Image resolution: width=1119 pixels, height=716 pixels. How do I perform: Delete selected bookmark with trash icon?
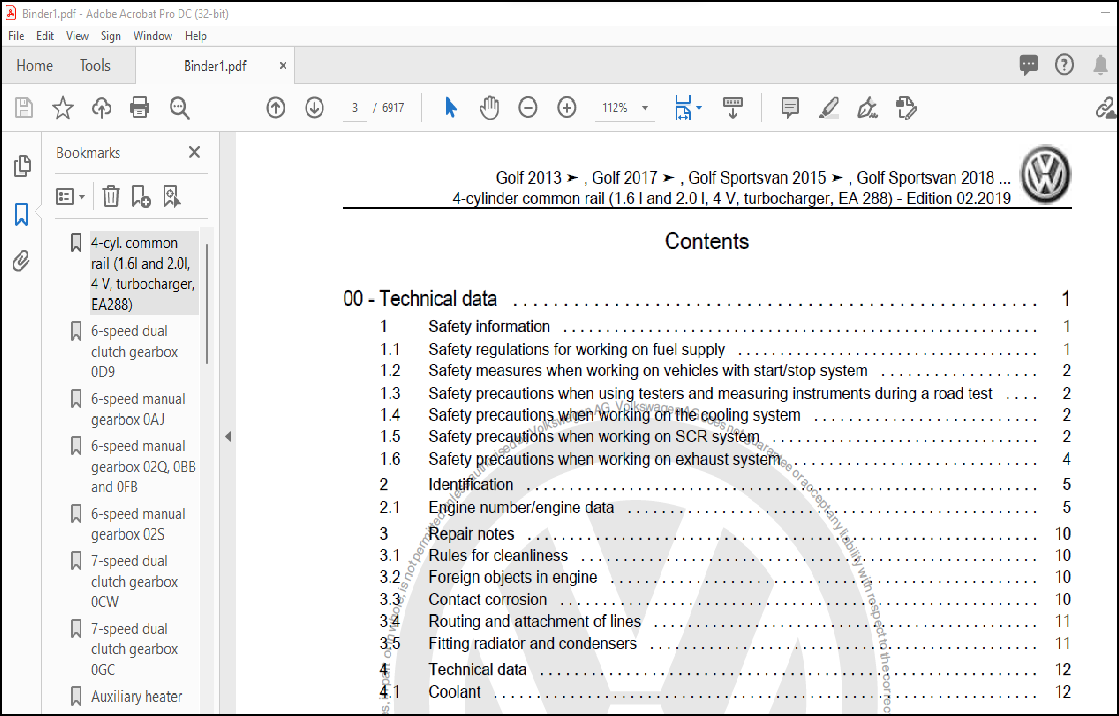click(x=111, y=196)
